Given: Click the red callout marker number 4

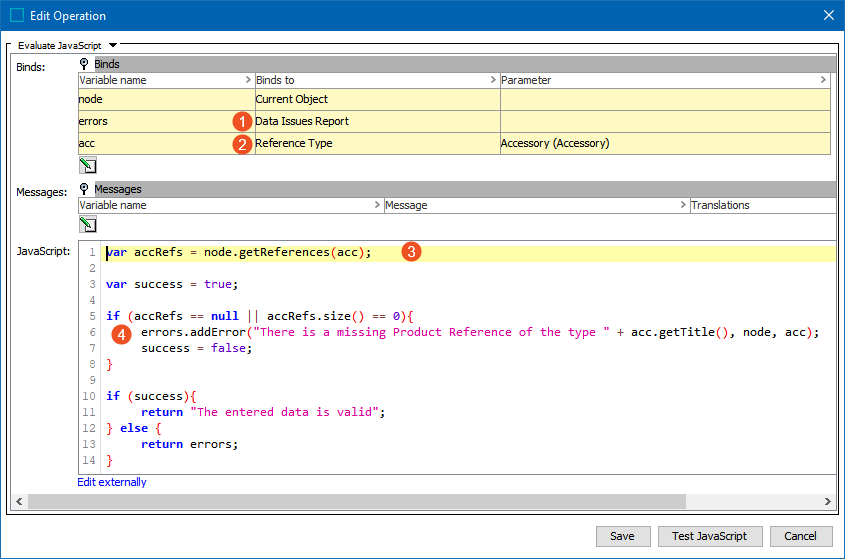Looking at the screenshot, I should coord(121,333).
